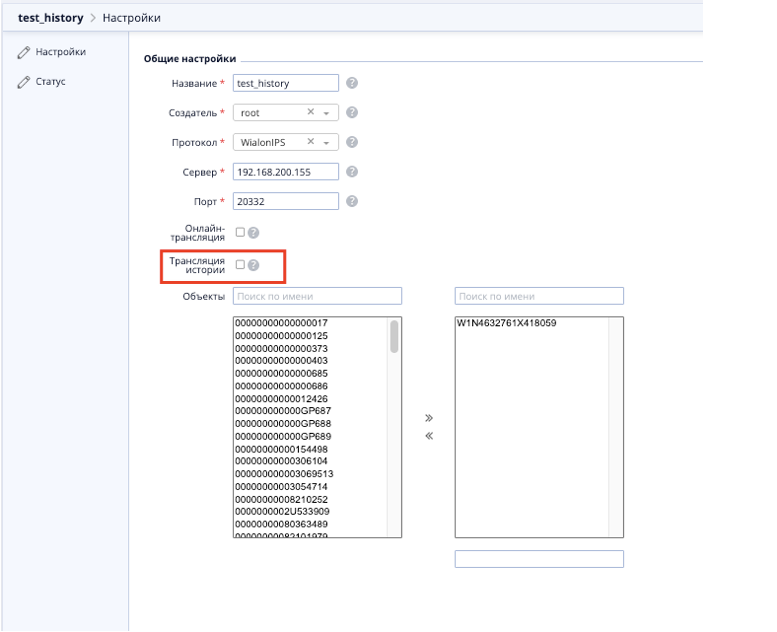777x632 pixels.
Task: Click help icon beside Онлайн-трансляция checkbox
Action: coord(253,233)
